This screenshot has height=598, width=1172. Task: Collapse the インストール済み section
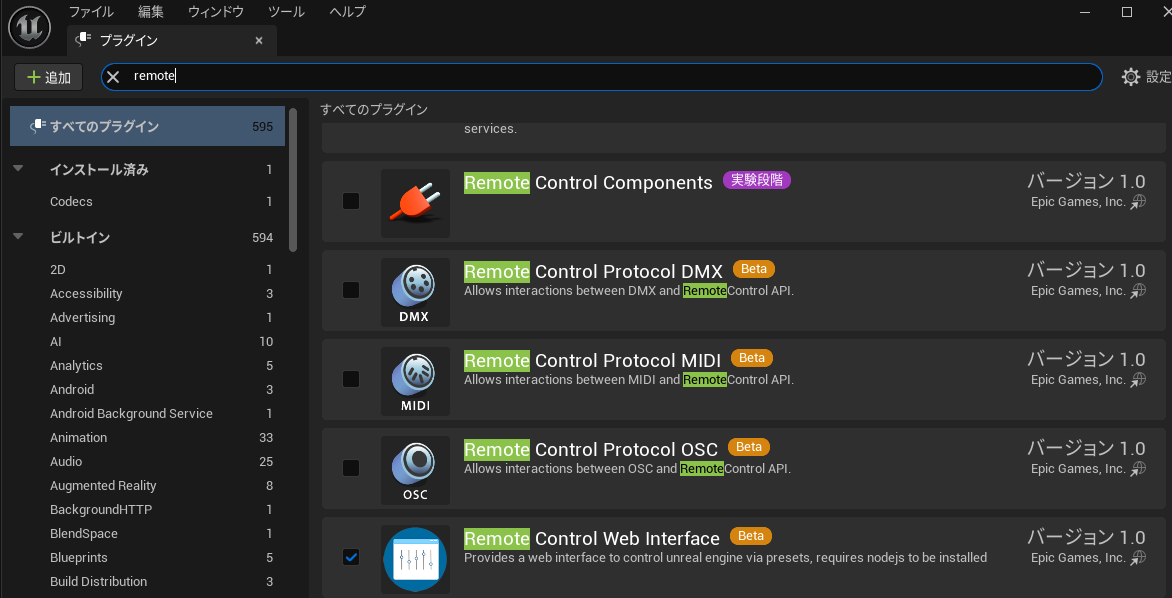20,169
